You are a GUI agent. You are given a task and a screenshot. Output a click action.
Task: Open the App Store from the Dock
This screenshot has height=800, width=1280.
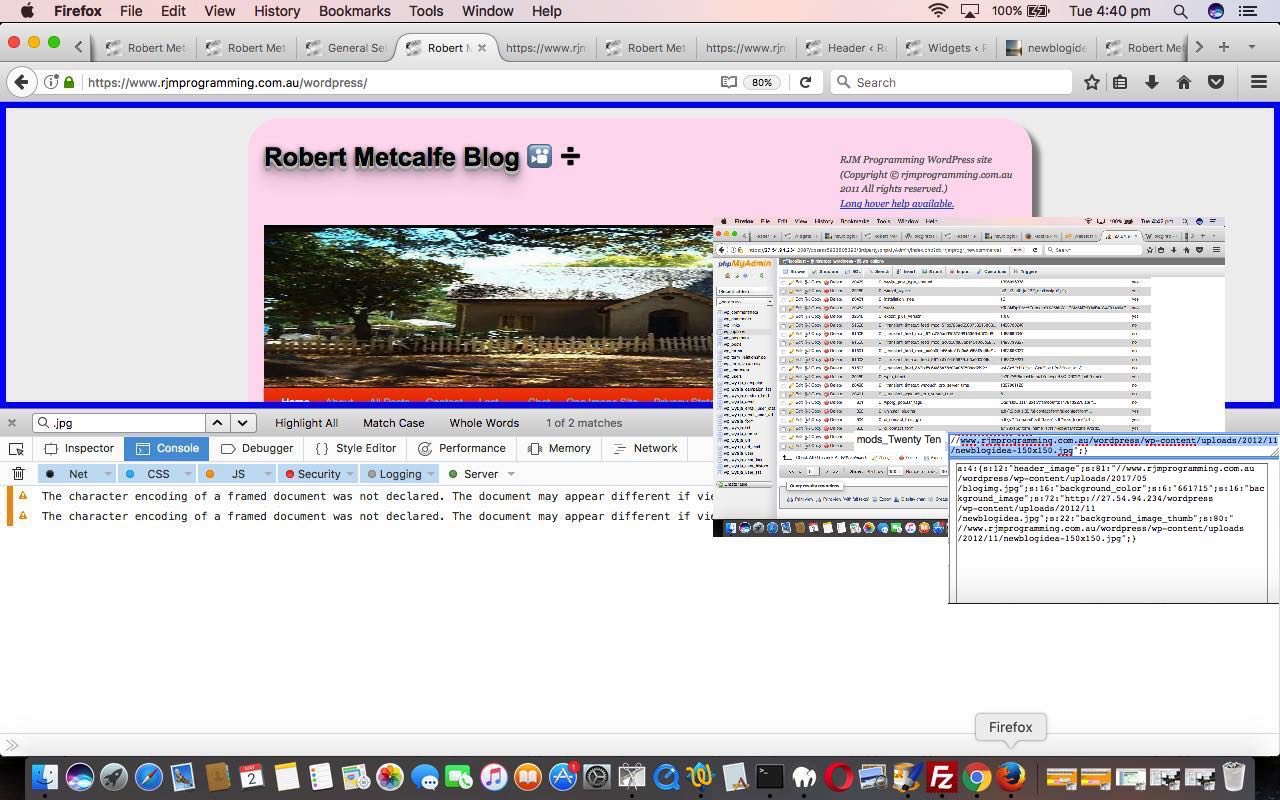563,777
